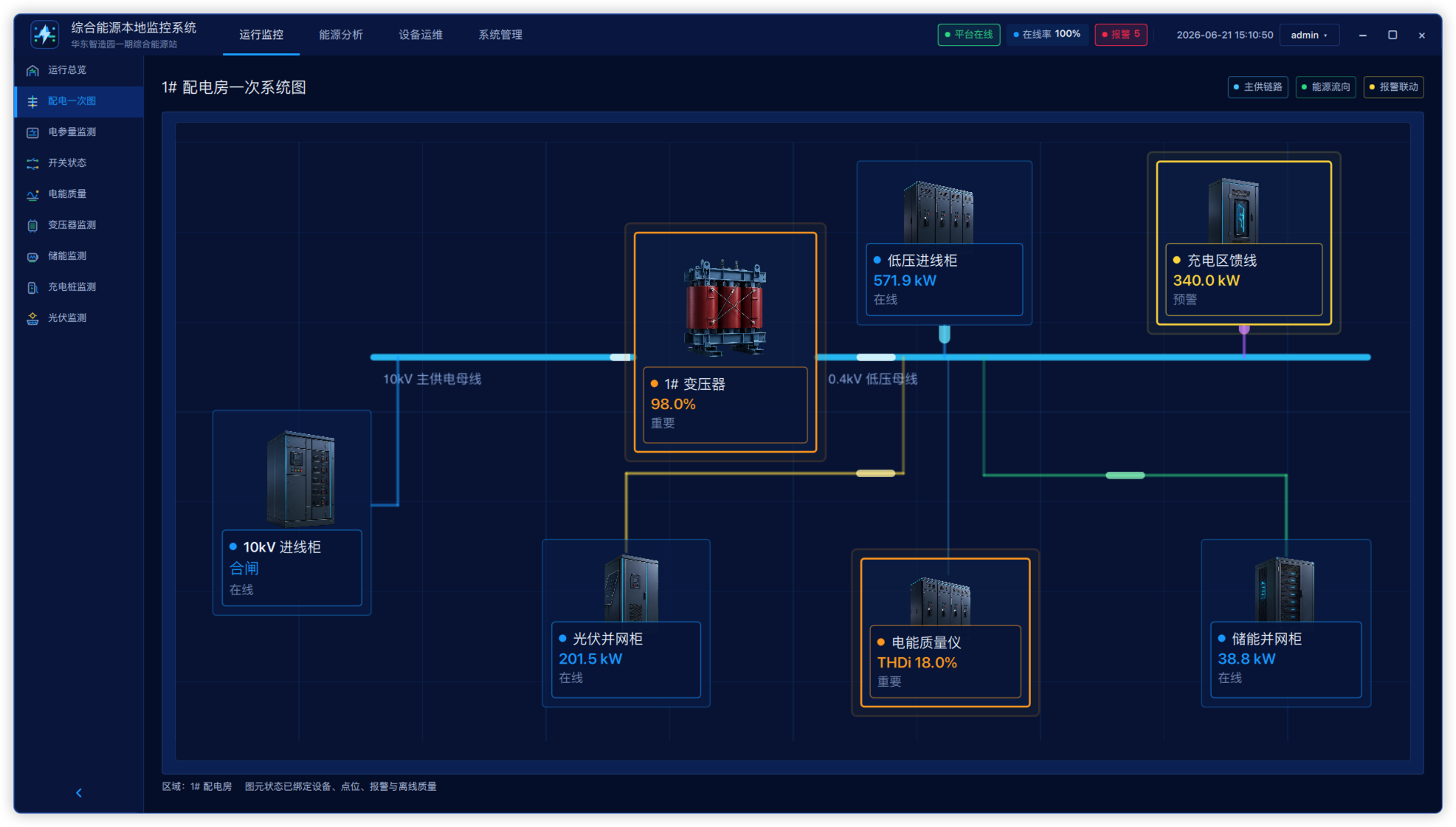Click 光伏监测 solar icon
The height and width of the screenshot is (827, 1456).
pyautogui.click(x=32, y=318)
